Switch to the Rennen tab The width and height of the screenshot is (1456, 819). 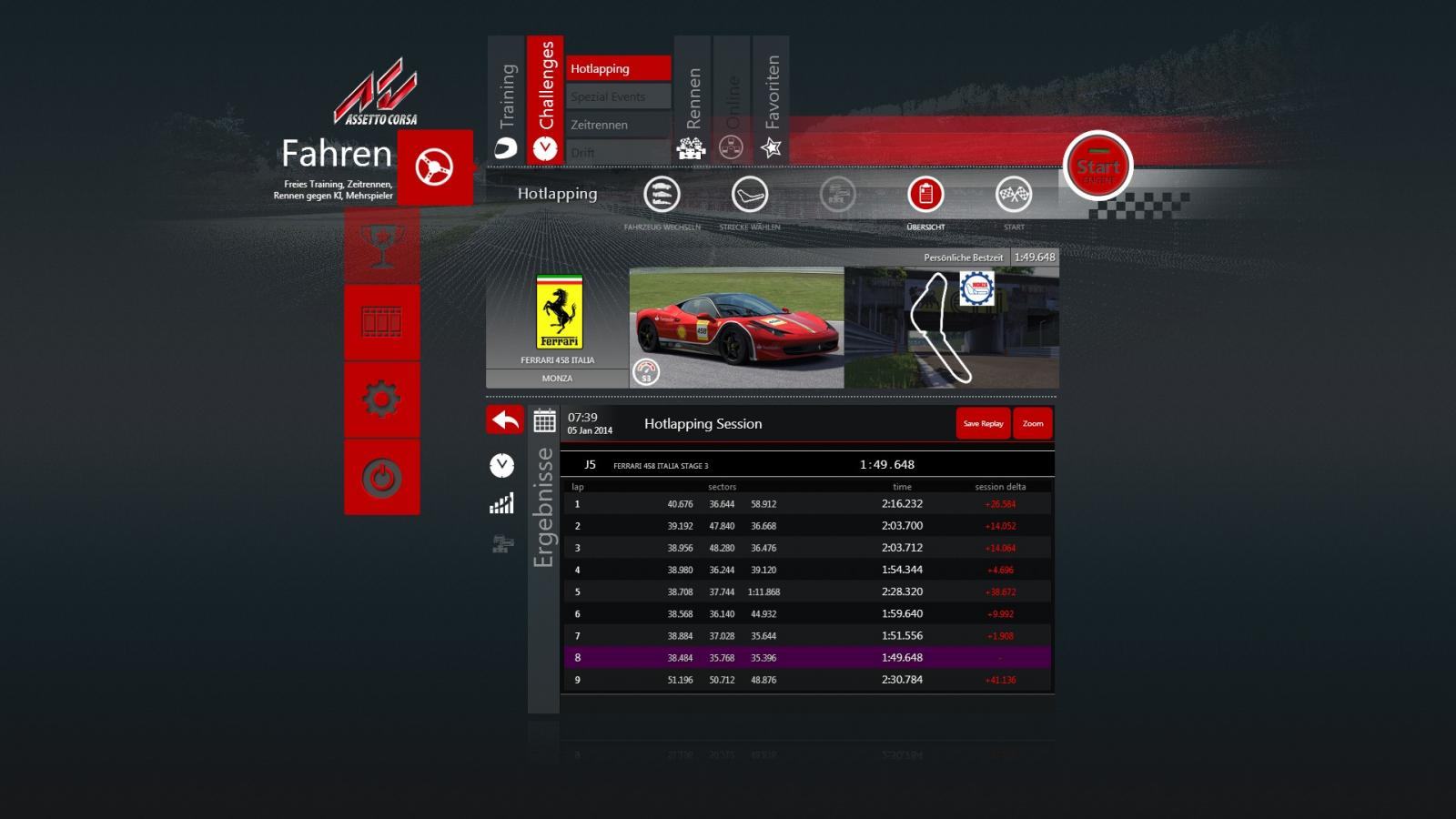point(693,100)
